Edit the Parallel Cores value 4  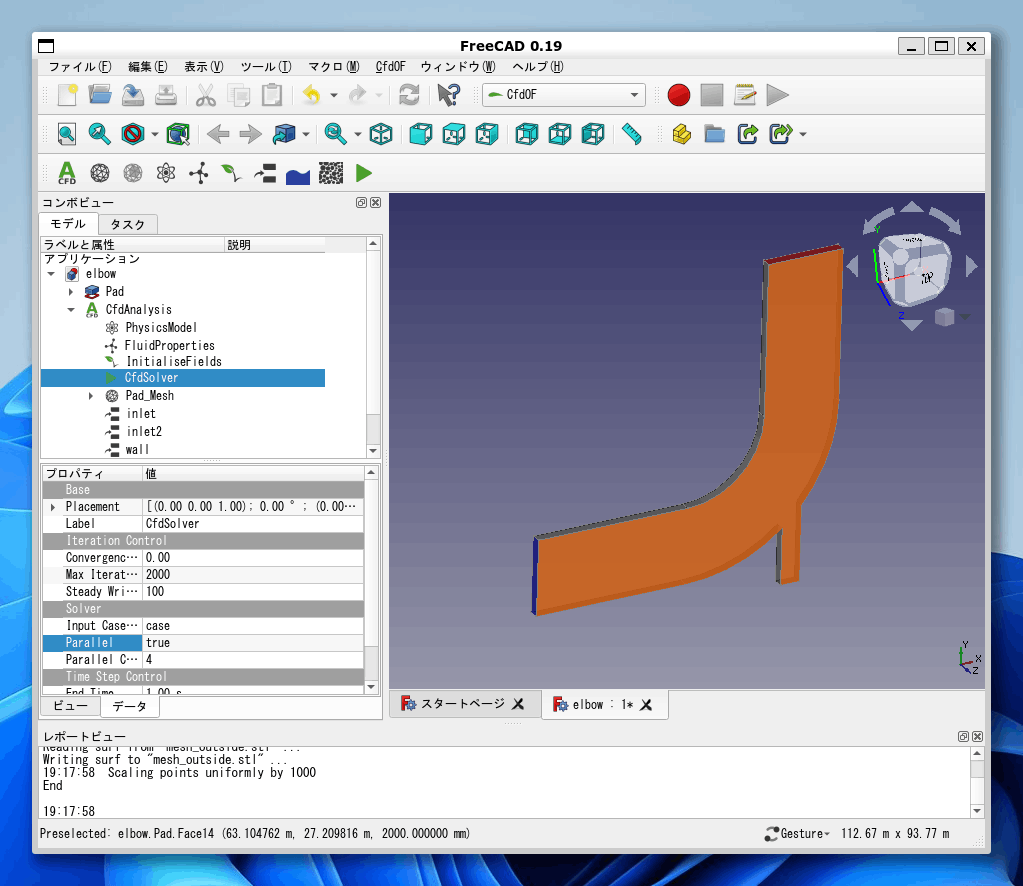pyautogui.click(x=252, y=660)
